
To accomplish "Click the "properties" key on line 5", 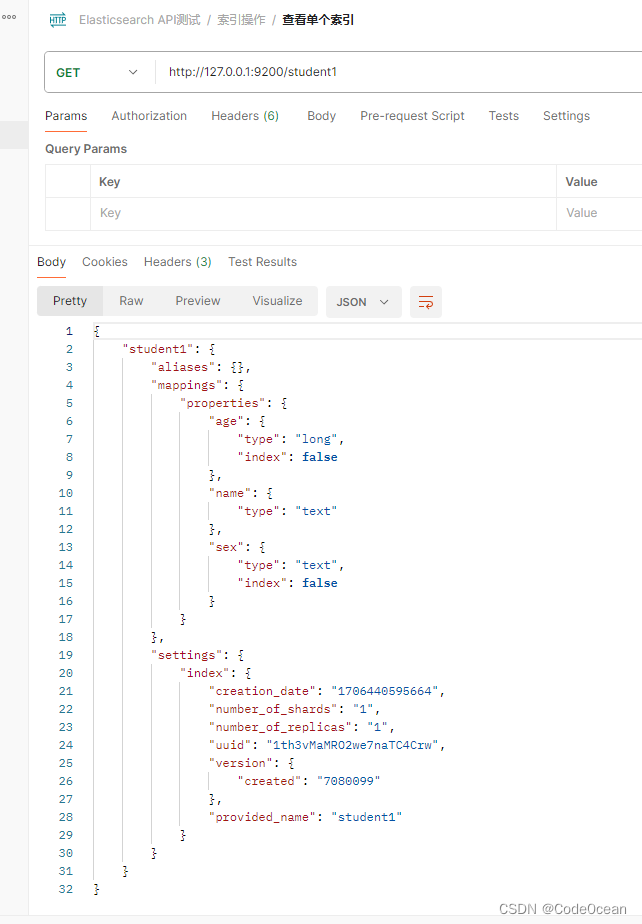I will (x=222, y=404).
